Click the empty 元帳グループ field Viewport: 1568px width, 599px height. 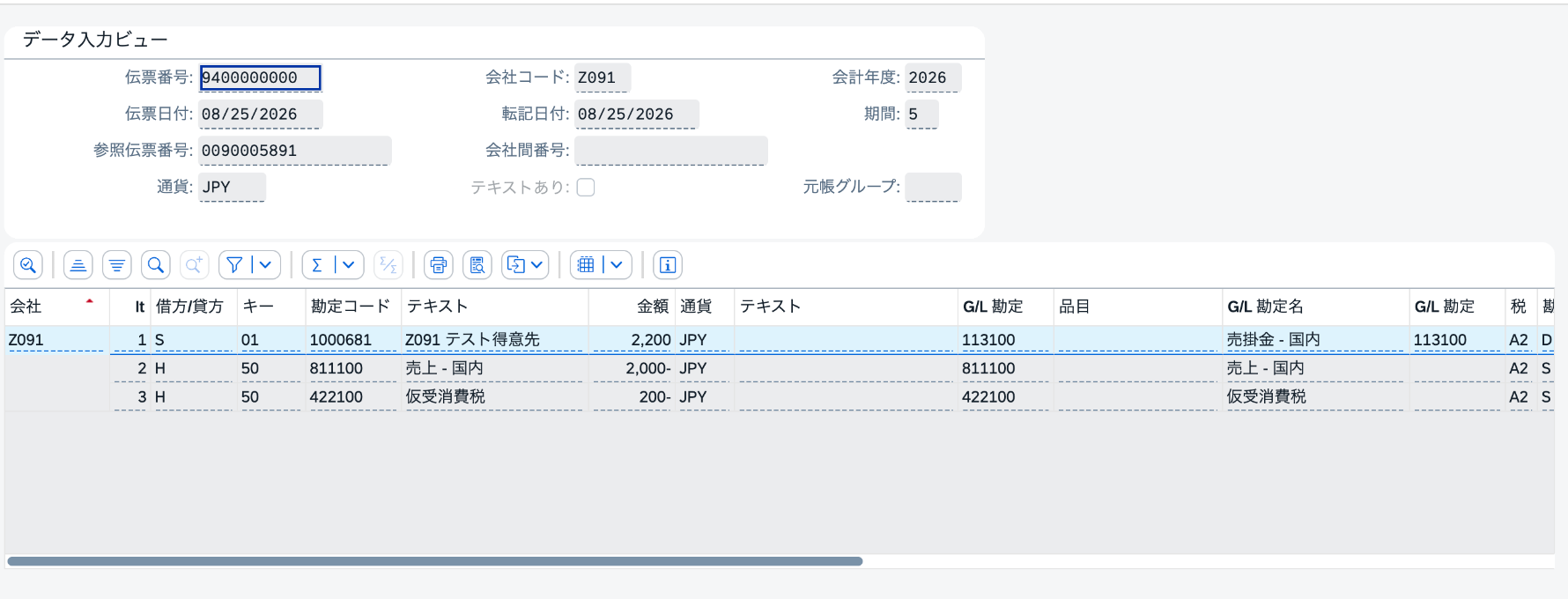tap(933, 187)
